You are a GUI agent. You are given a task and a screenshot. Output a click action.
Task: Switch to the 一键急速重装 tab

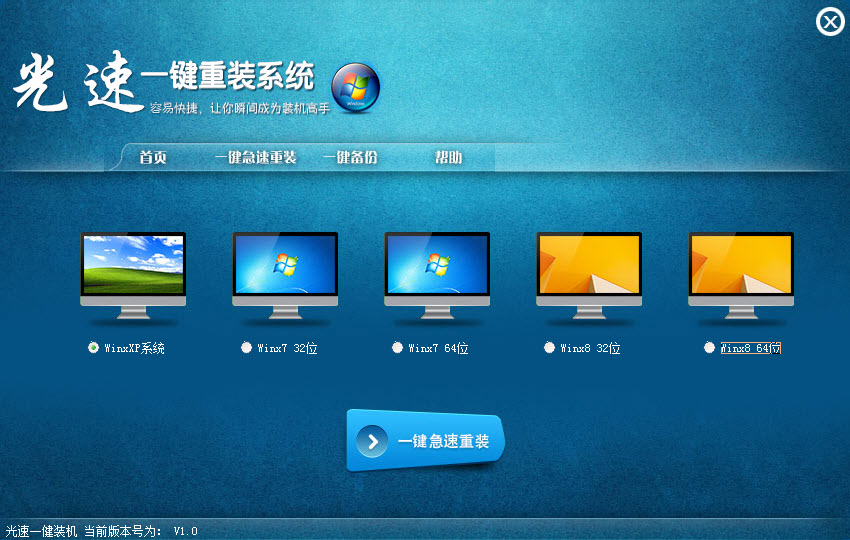click(256, 157)
